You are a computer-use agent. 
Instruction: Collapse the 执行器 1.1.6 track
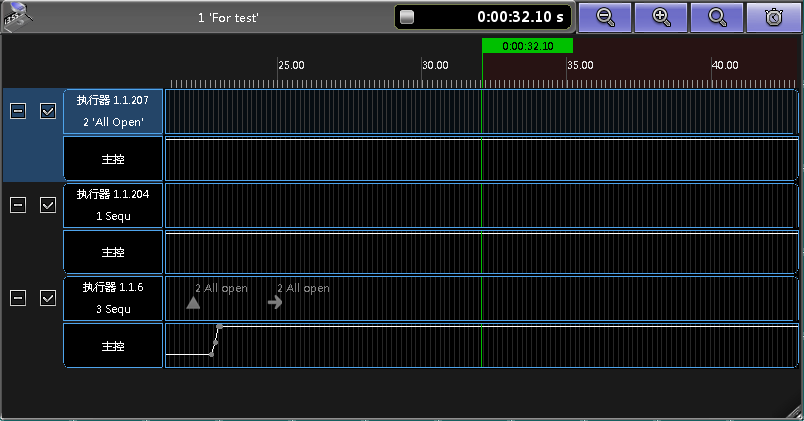tap(18, 298)
